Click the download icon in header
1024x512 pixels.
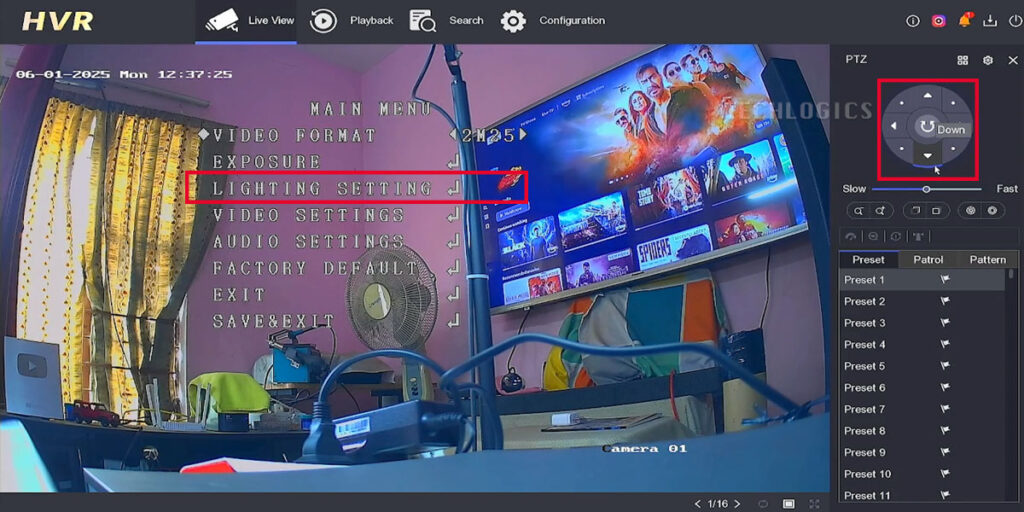pos(990,20)
